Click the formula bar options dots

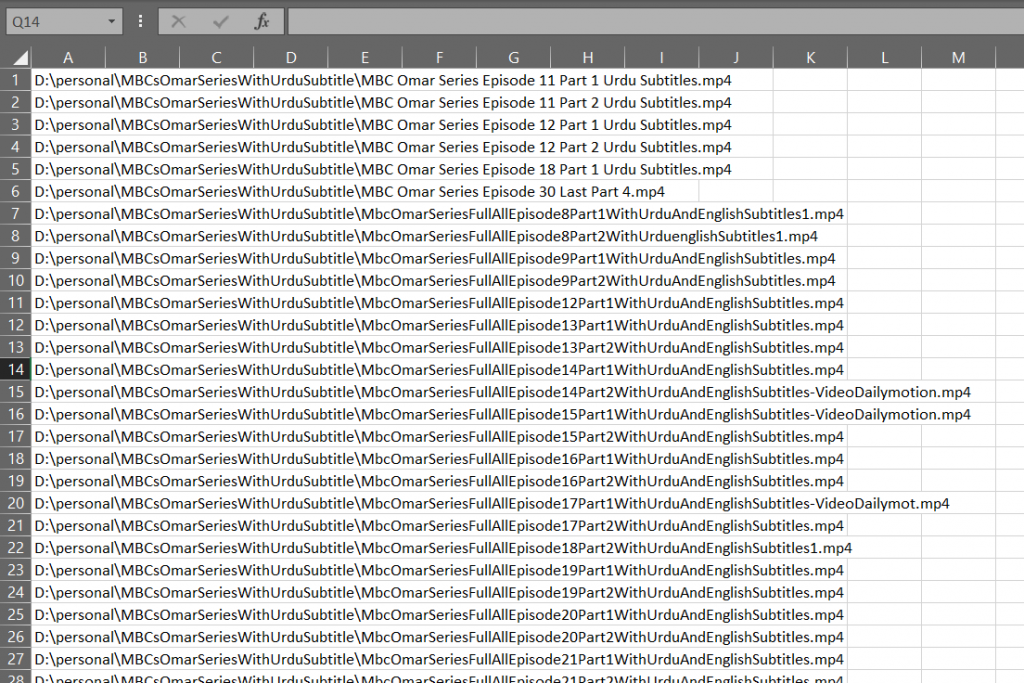click(x=140, y=22)
